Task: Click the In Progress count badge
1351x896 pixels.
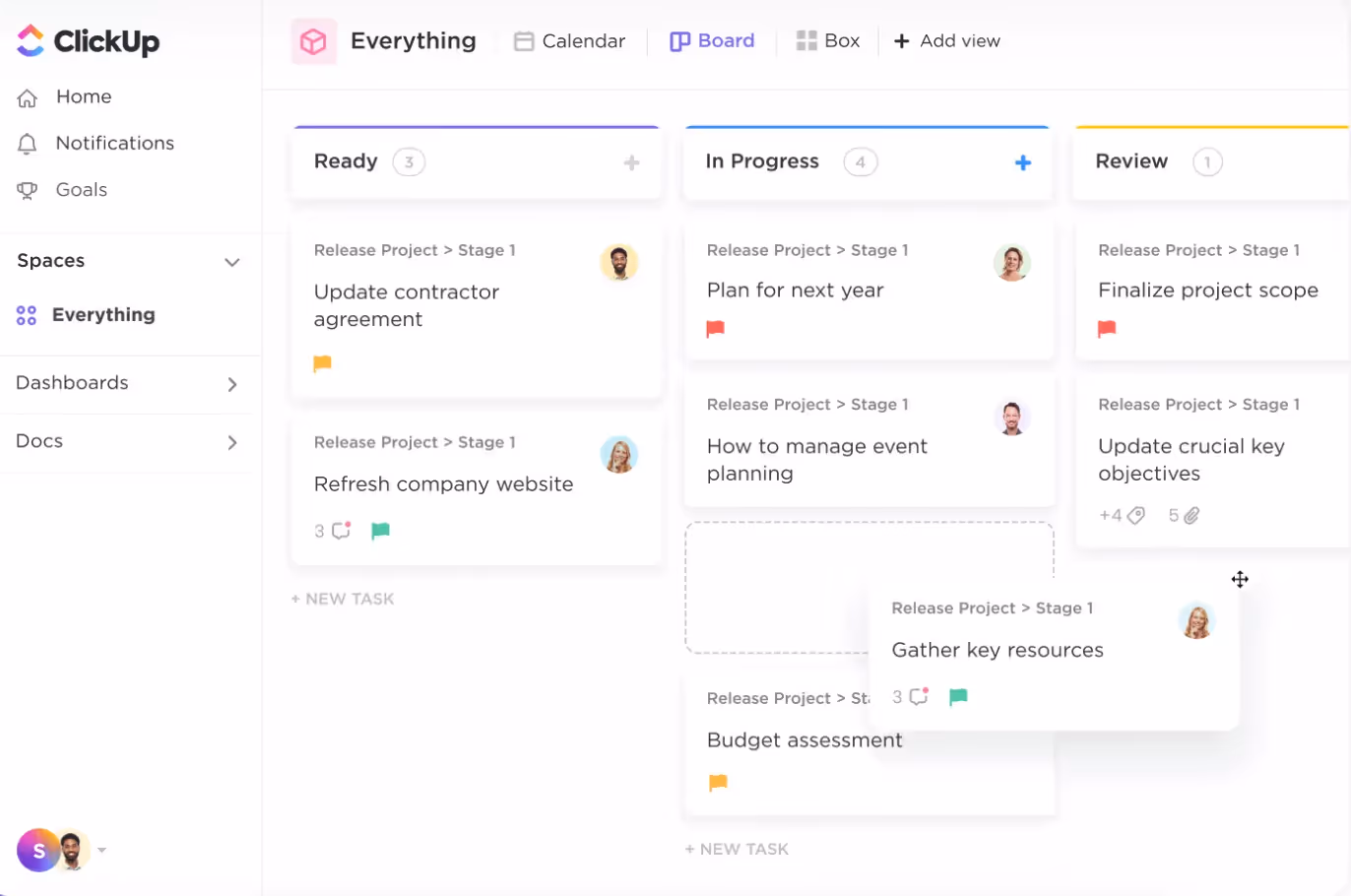Action: coord(861,162)
